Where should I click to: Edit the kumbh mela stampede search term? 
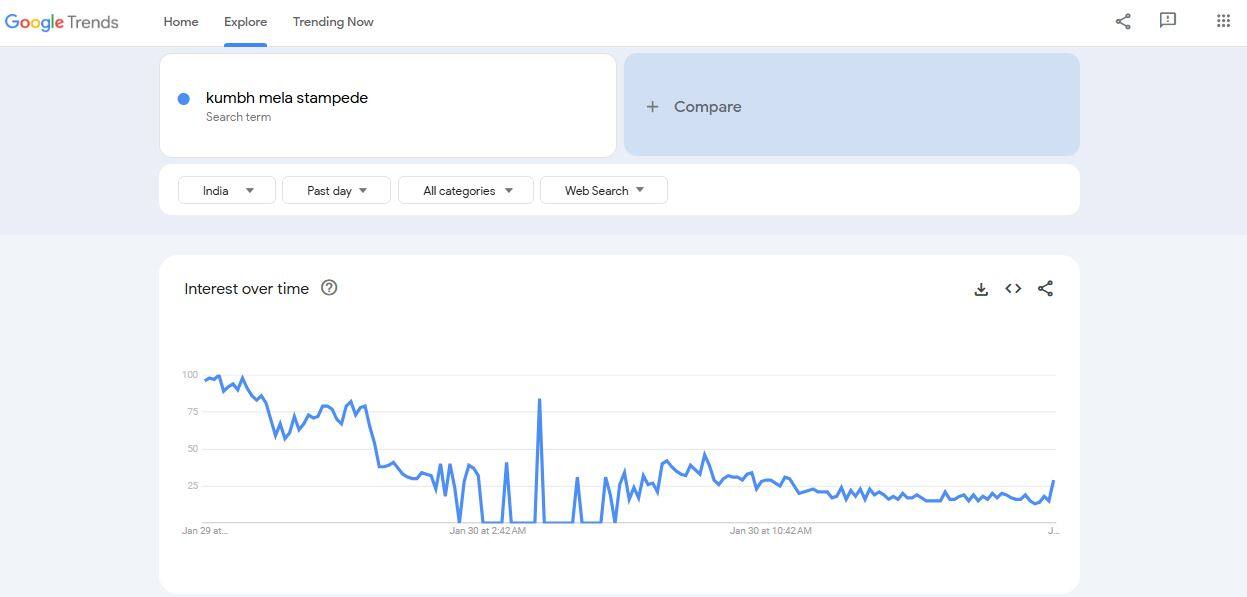(x=287, y=98)
